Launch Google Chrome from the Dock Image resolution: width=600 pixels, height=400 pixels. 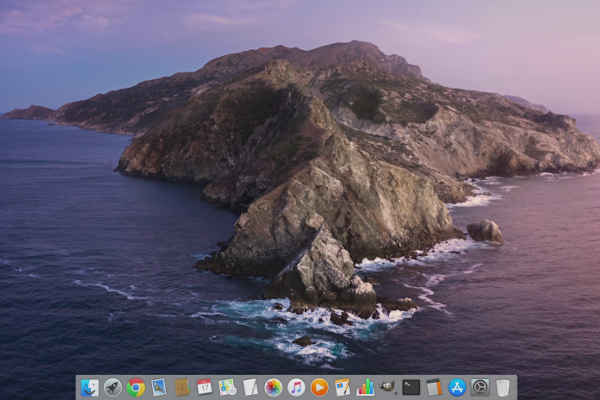click(x=136, y=388)
